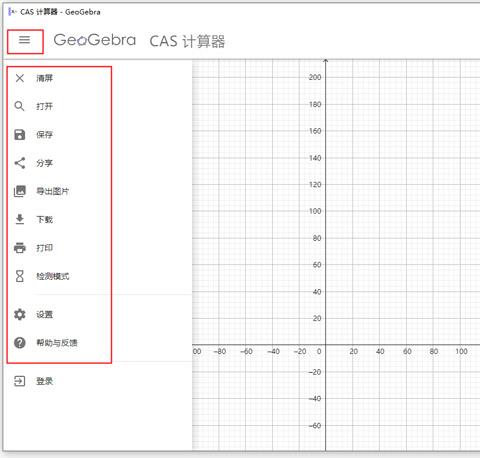Click the floppy disk save icon
480x458 pixels.
20,135
